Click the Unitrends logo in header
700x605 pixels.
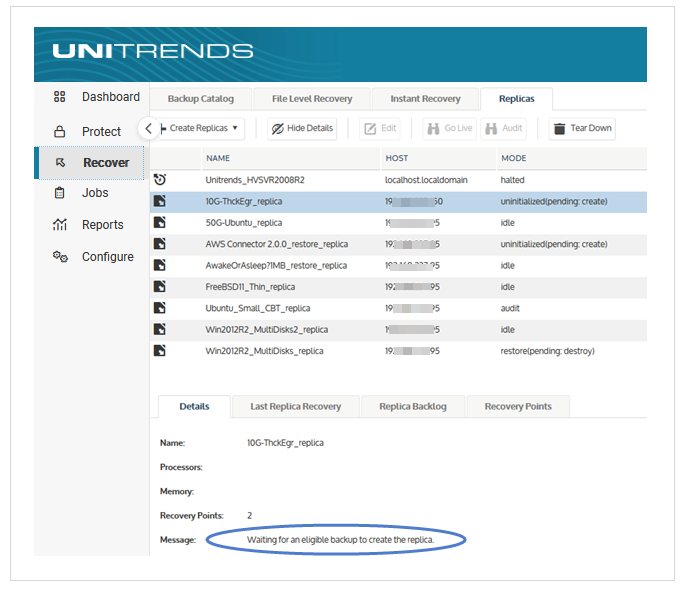point(153,51)
